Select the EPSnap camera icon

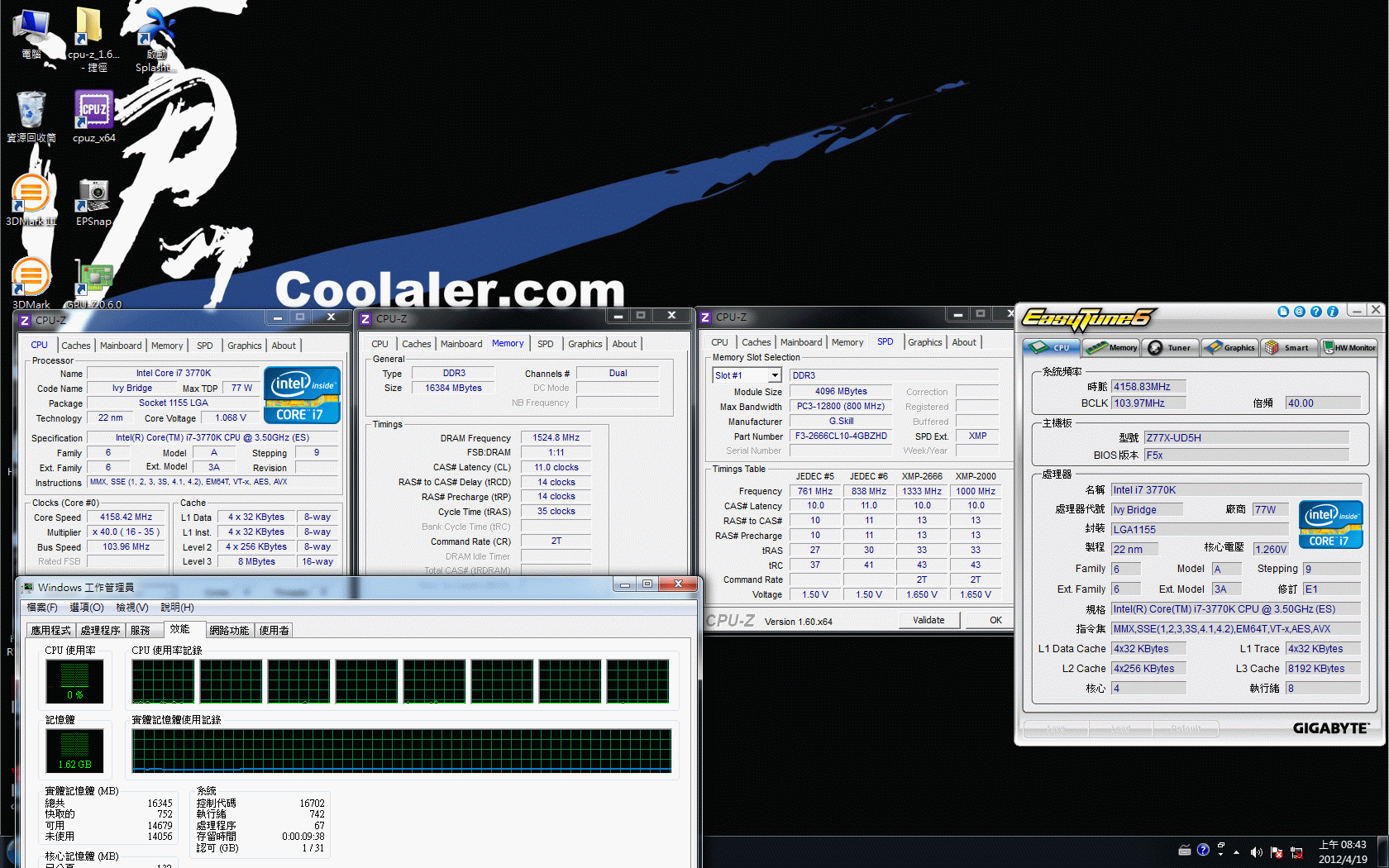pos(93,203)
